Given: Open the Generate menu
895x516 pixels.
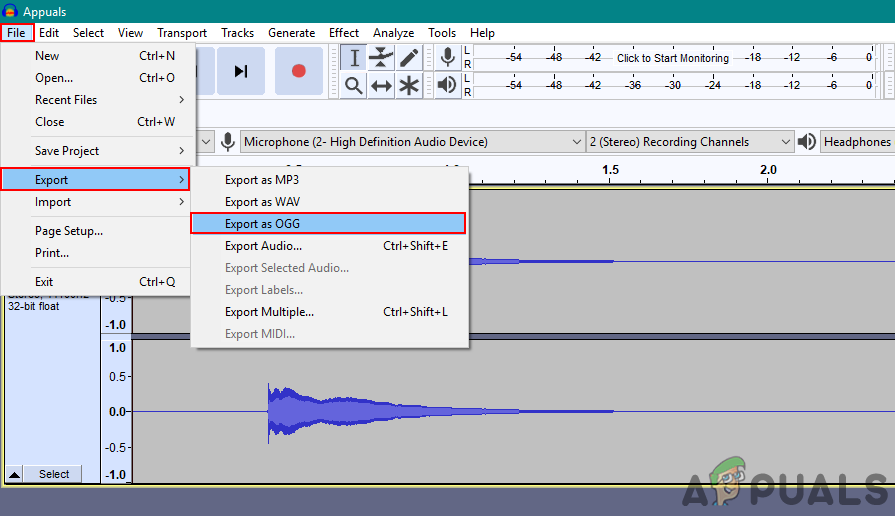Looking at the screenshot, I should [292, 33].
